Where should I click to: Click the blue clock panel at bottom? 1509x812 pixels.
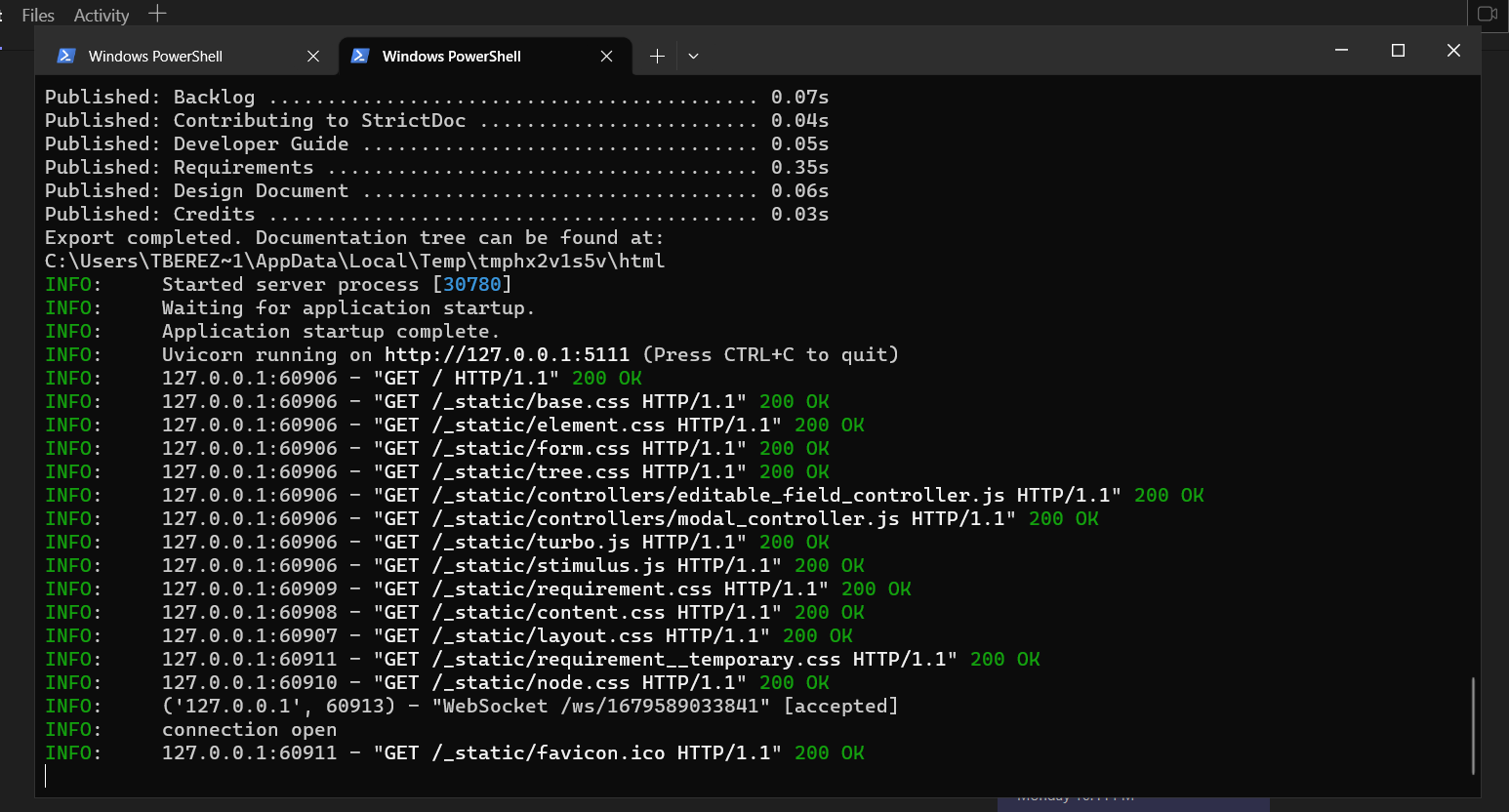[1132, 800]
